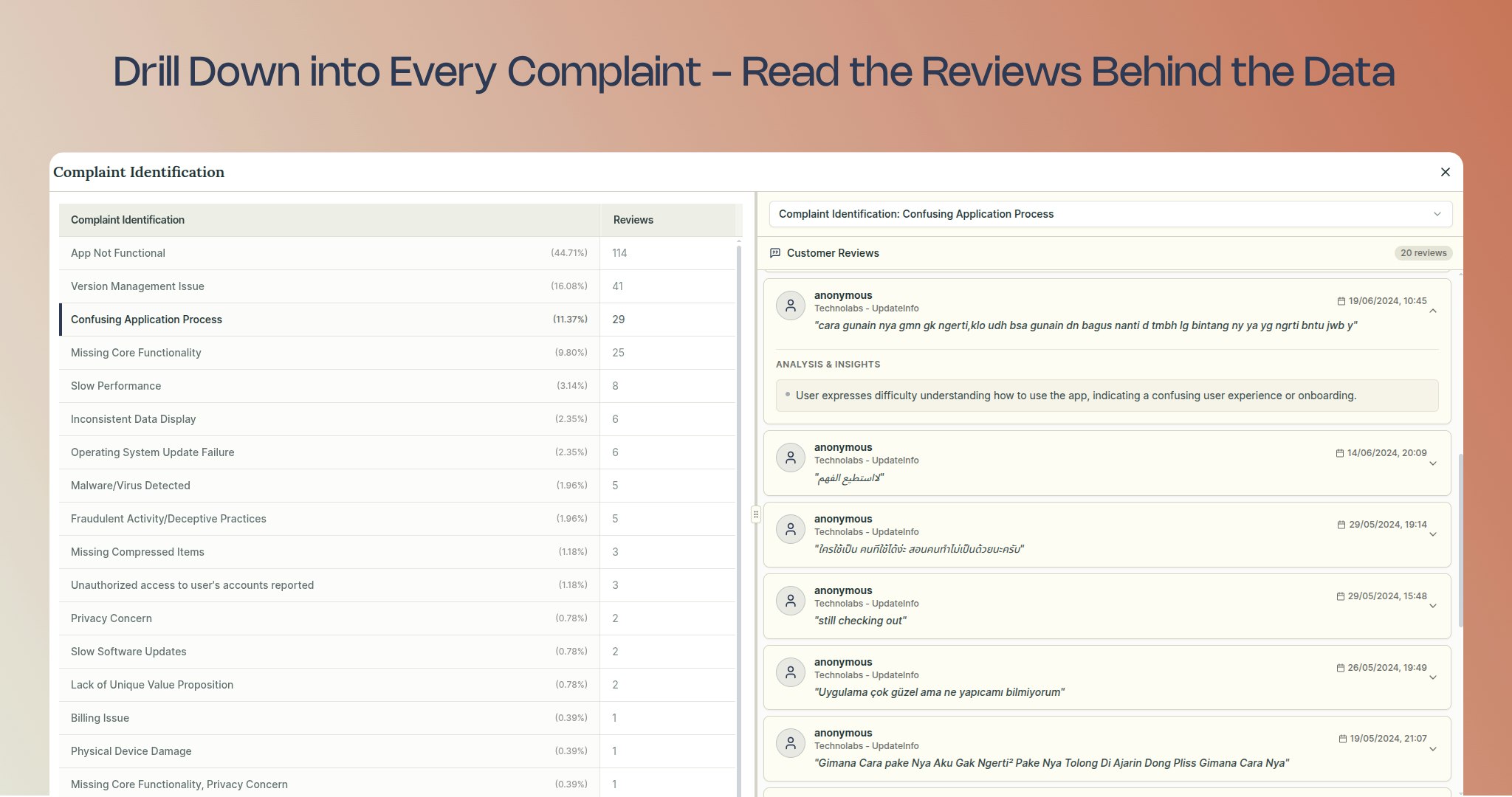Click calendar icon beside 19/06/2024, 10:45
This screenshot has width=1512, height=797.
pyautogui.click(x=1341, y=301)
